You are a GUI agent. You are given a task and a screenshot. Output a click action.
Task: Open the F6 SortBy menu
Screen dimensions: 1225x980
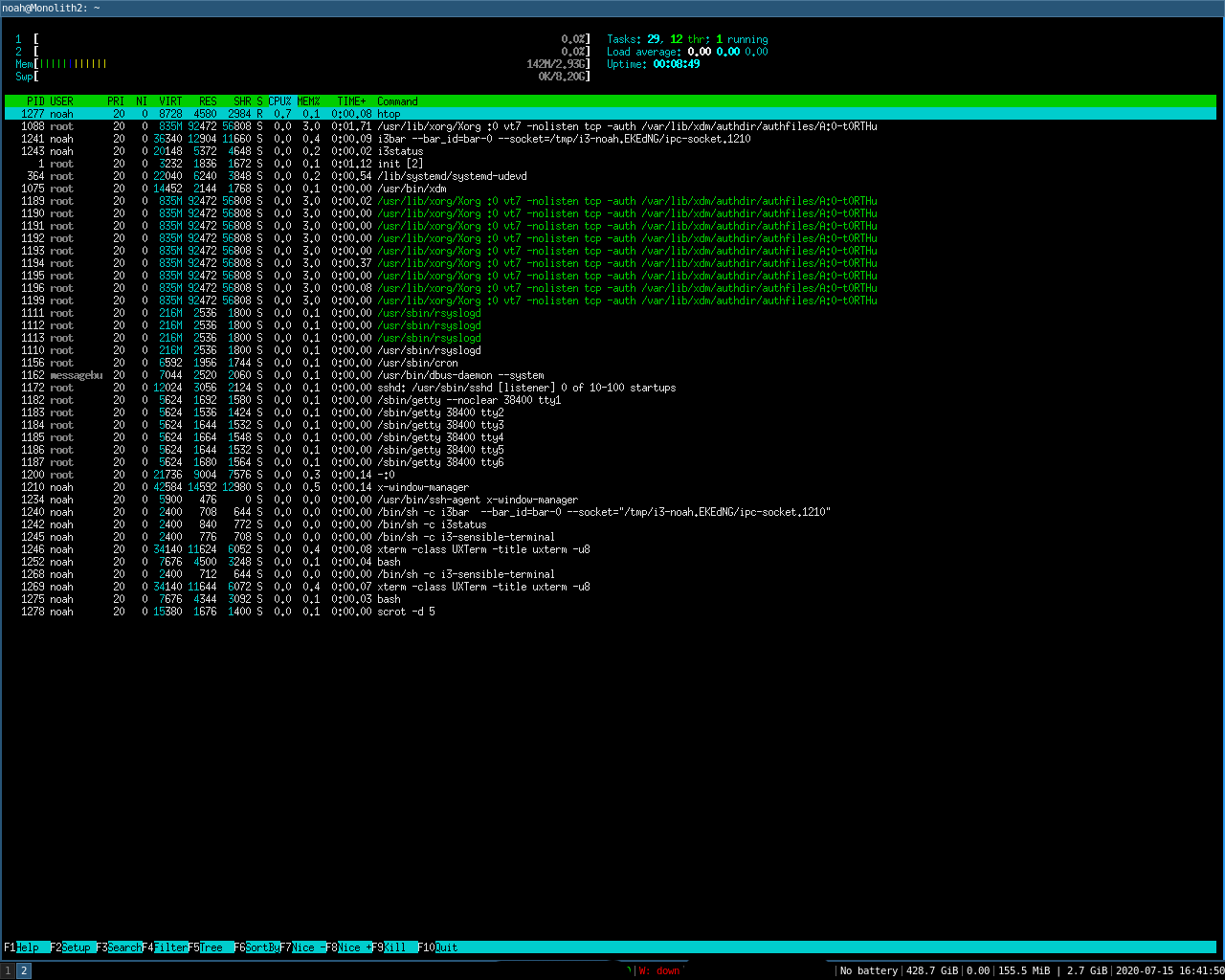(x=256, y=947)
